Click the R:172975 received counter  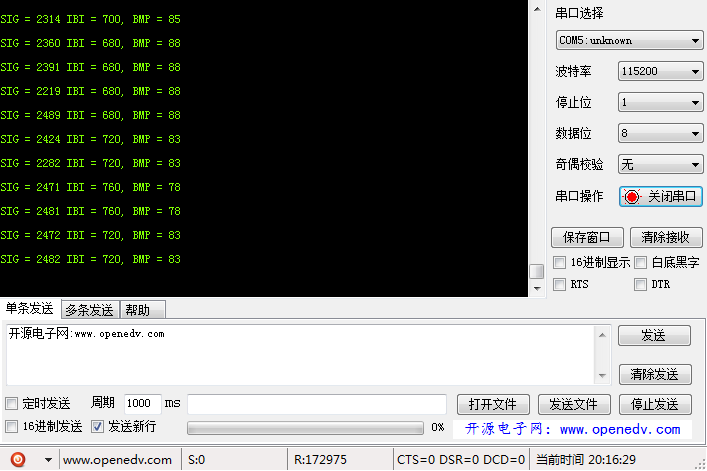(320, 460)
